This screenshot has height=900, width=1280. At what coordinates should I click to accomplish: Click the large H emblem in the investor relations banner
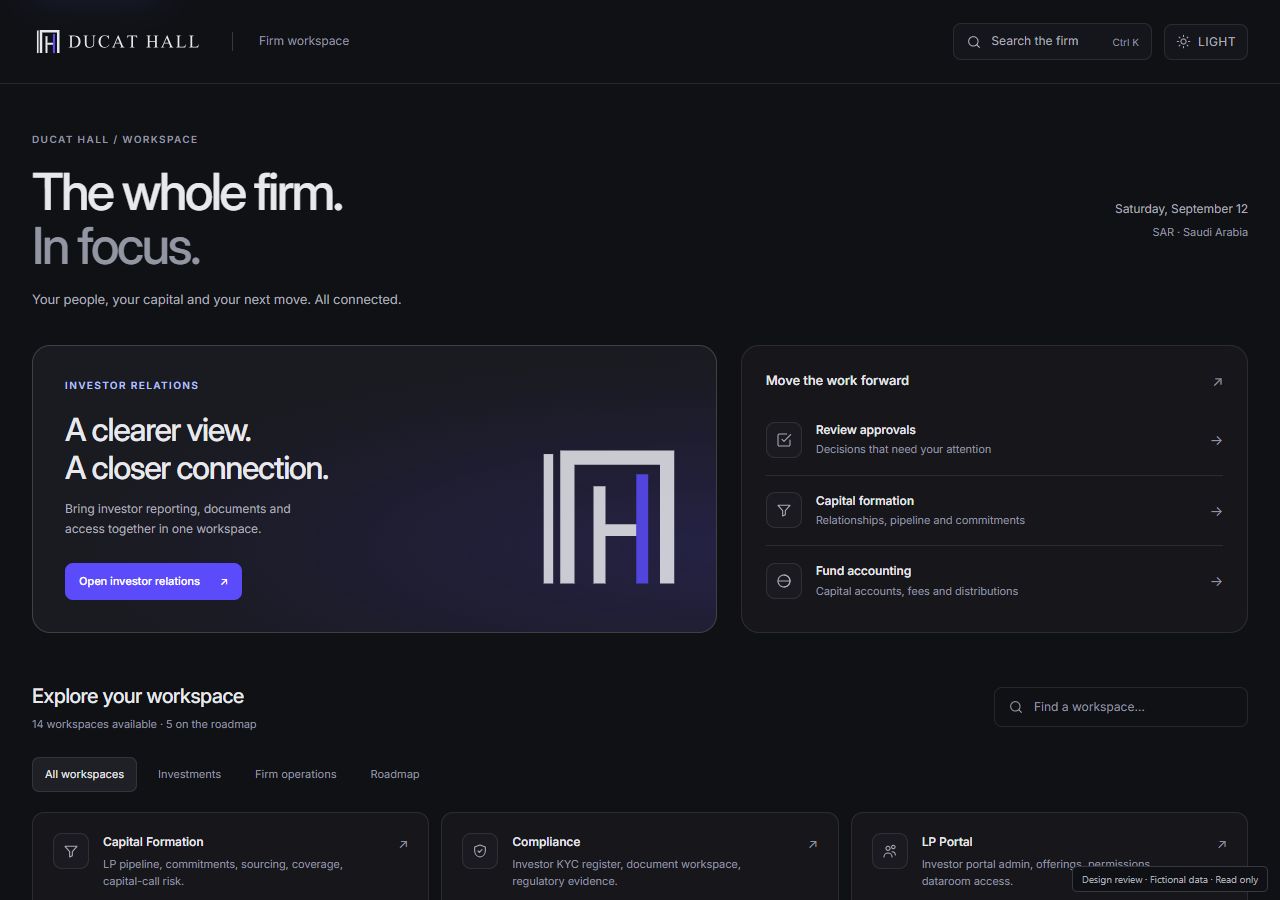pyautogui.click(x=608, y=517)
